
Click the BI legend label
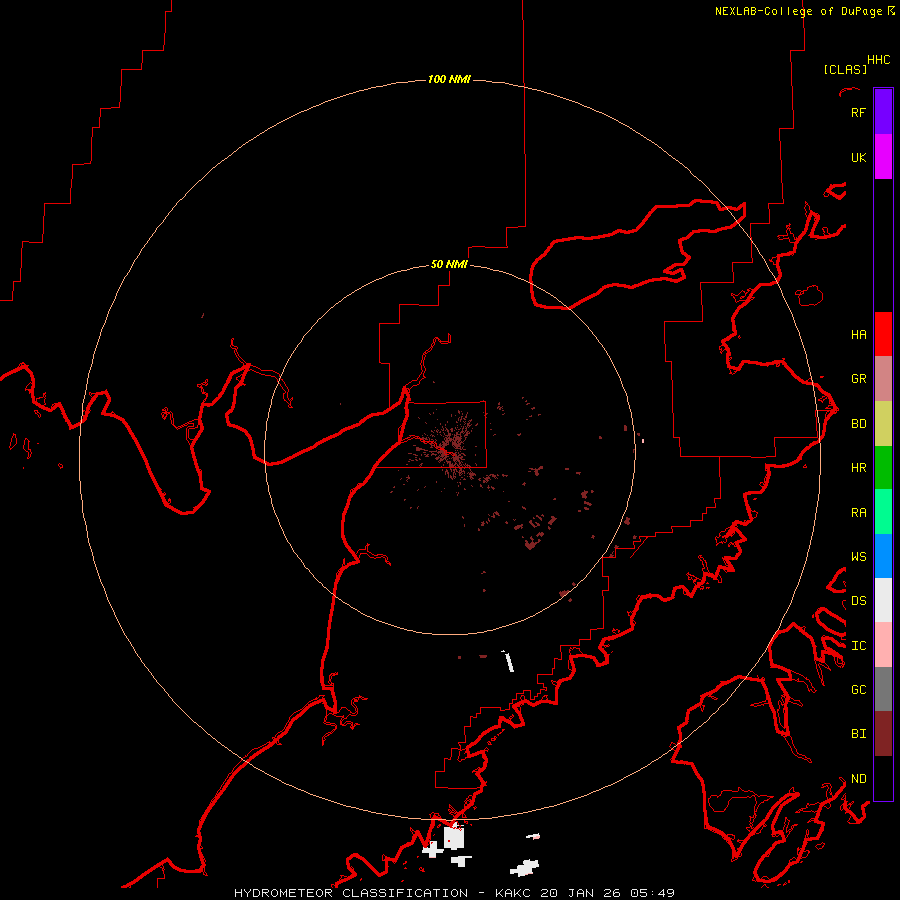[x=858, y=733]
